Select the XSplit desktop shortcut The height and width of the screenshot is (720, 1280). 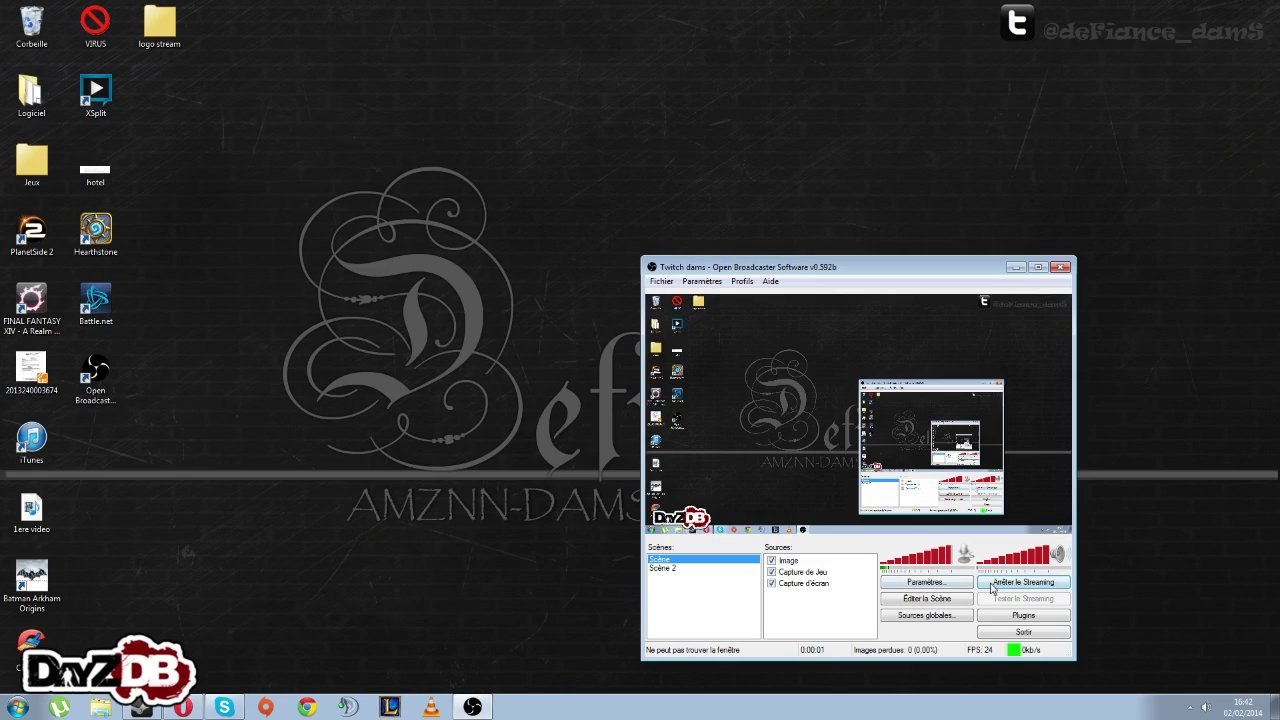click(95, 96)
